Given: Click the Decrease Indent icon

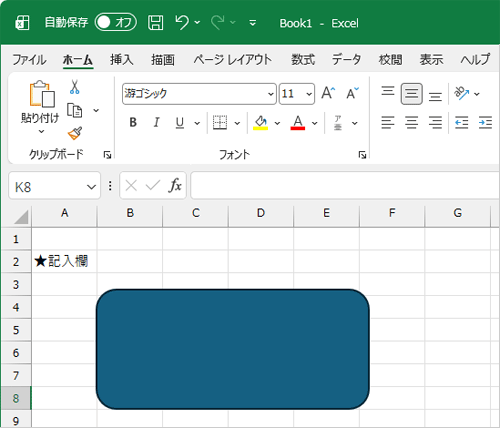Looking at the screenshot, I should click(x=462, y=123).
